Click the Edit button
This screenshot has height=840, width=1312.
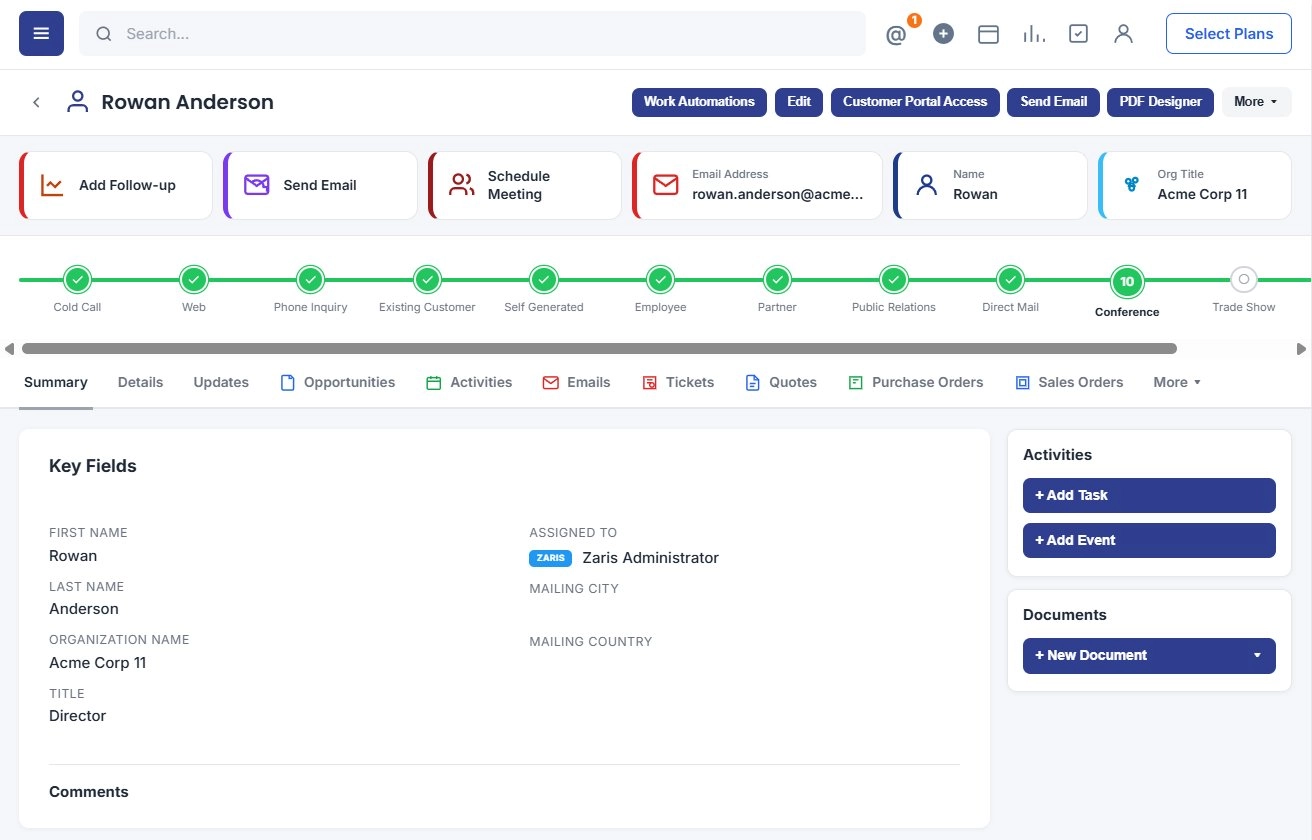pos(799,102)
